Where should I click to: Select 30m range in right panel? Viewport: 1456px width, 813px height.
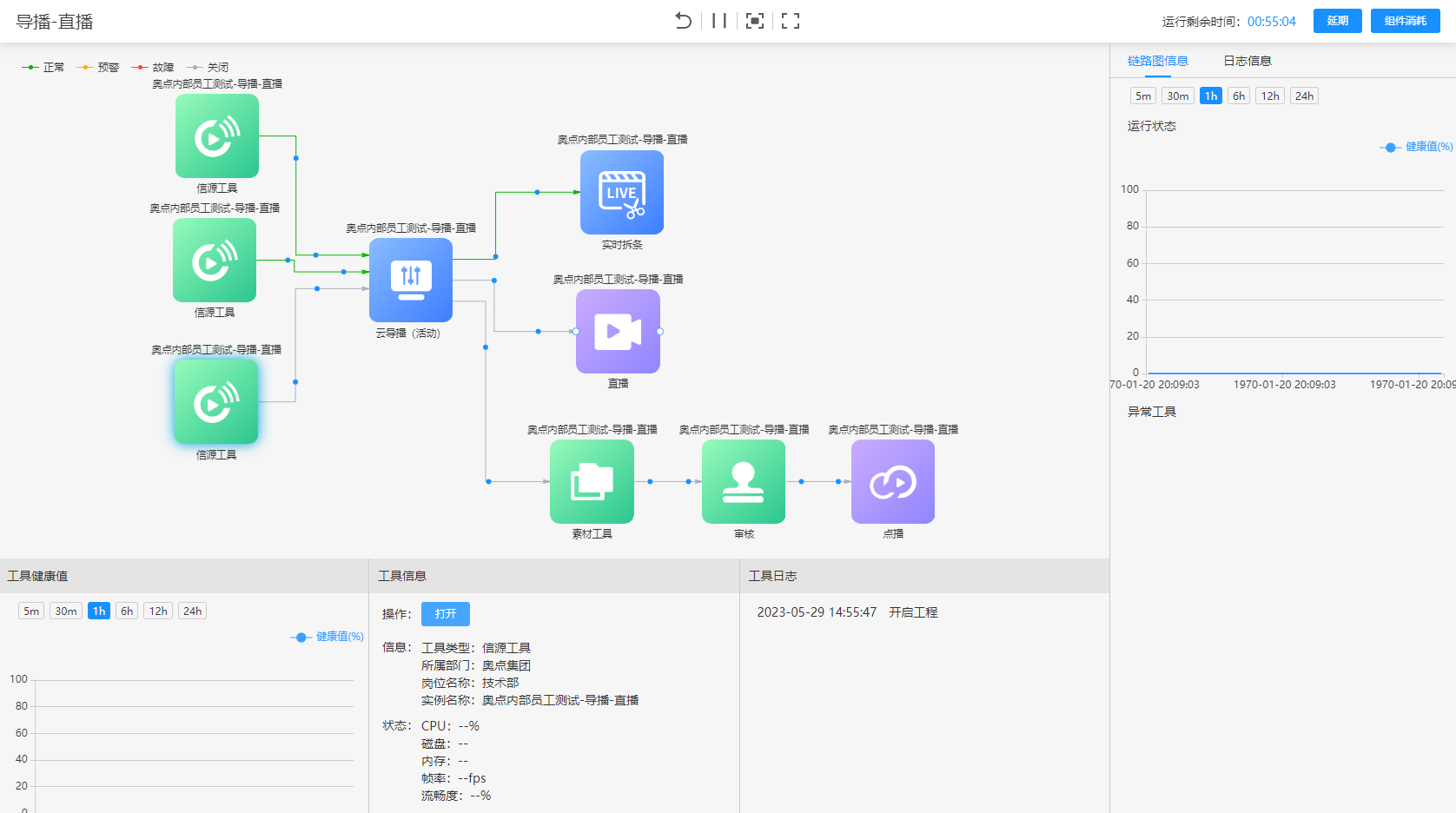[1178, 96]
